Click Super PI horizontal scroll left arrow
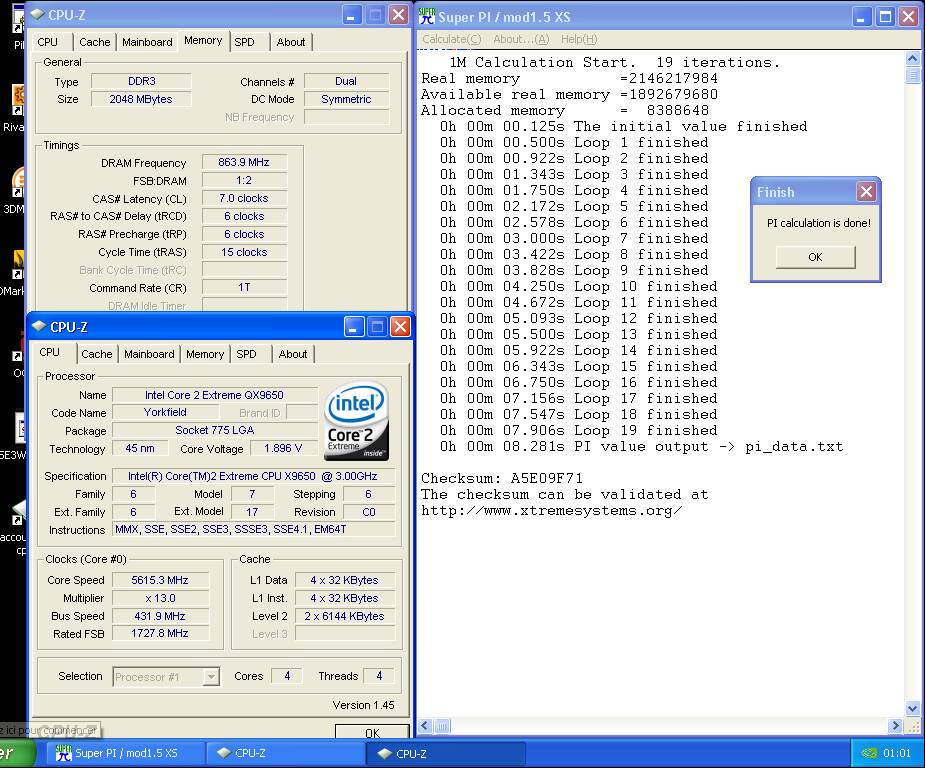Image resolution: width=926 pixels, height=768 pixels. [426, 725]
